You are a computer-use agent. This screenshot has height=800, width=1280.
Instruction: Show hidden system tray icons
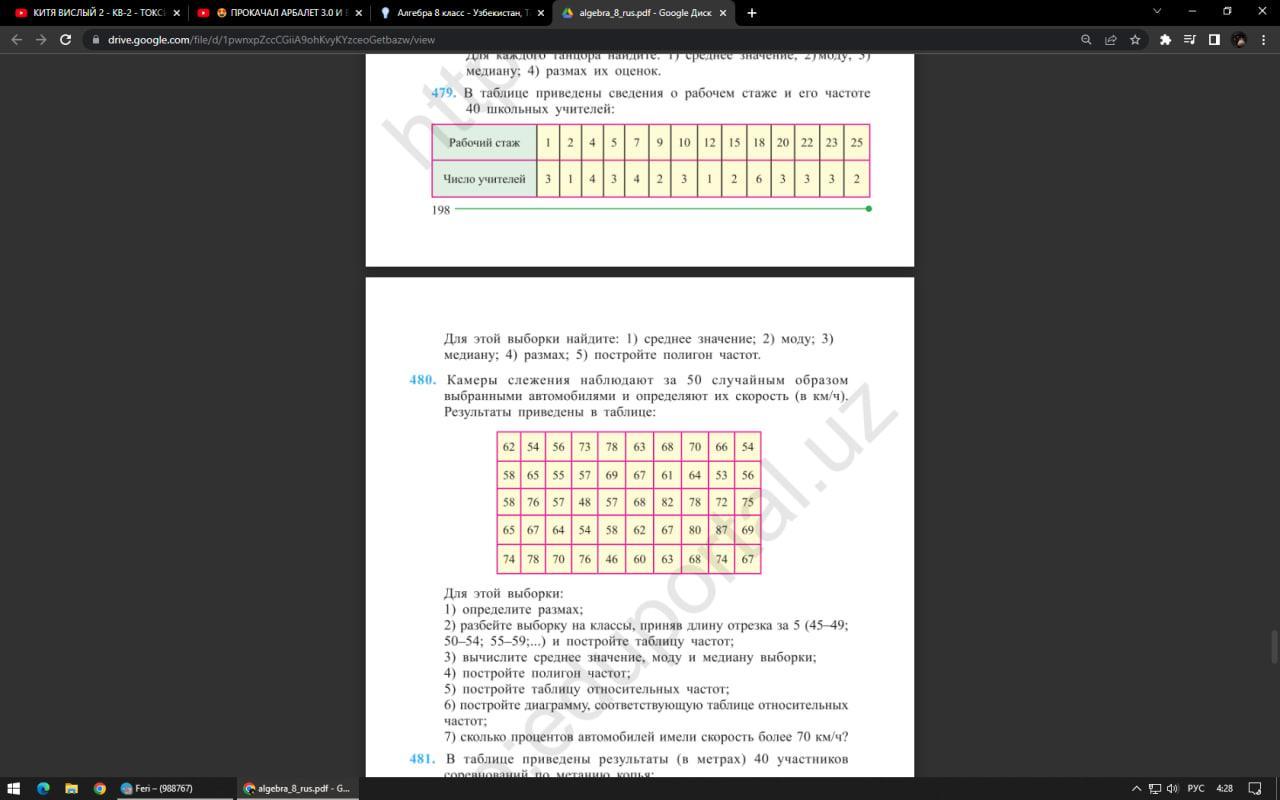click(x=1138, y=788)
